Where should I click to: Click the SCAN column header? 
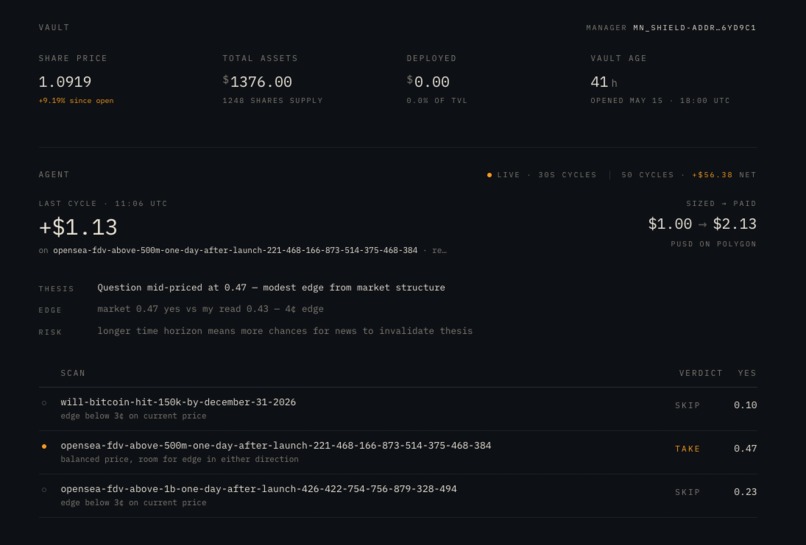point(73,373)
